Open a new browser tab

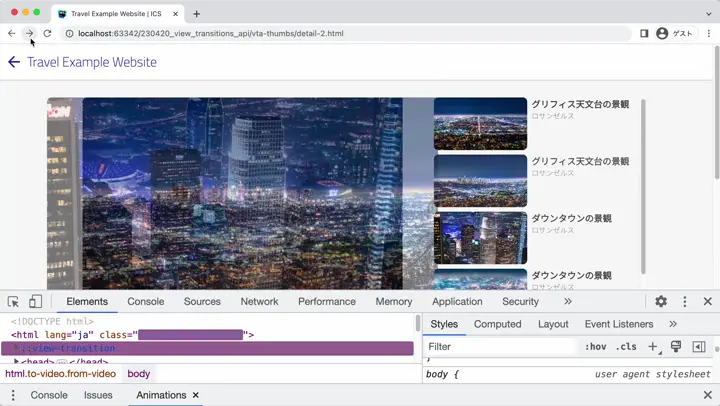click(x=197, y=14)
